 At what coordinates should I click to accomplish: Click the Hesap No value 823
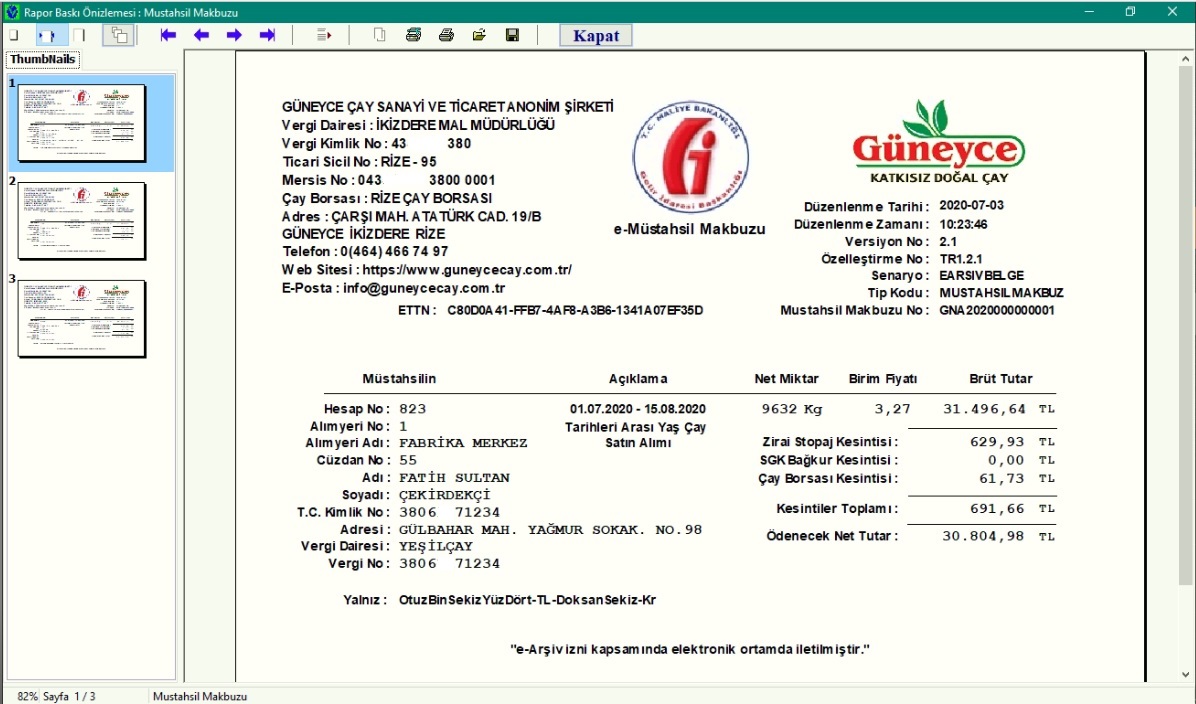413,409
